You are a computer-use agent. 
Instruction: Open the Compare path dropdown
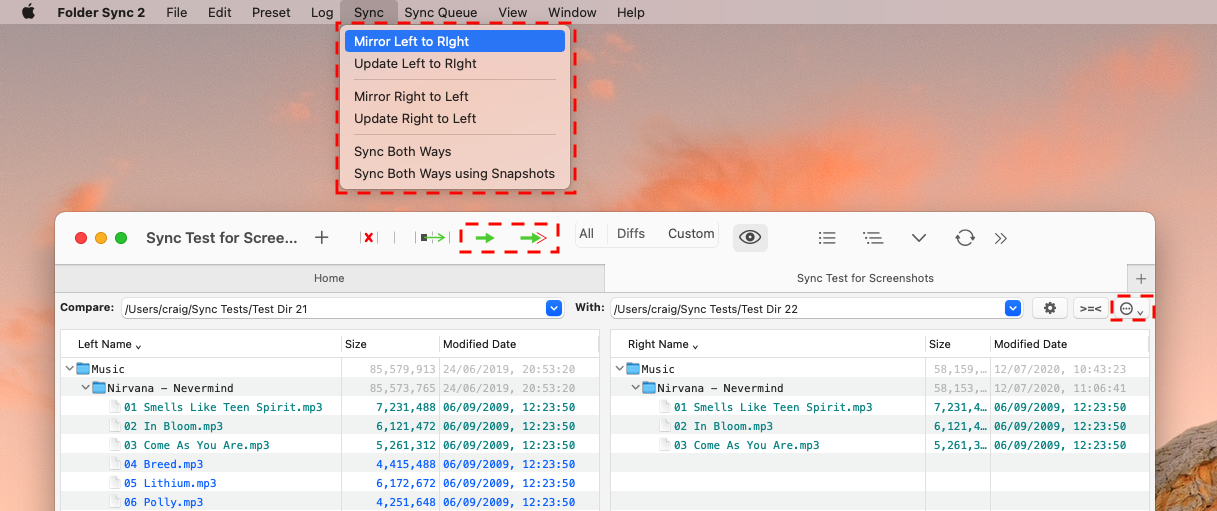[x=554, y=309]
